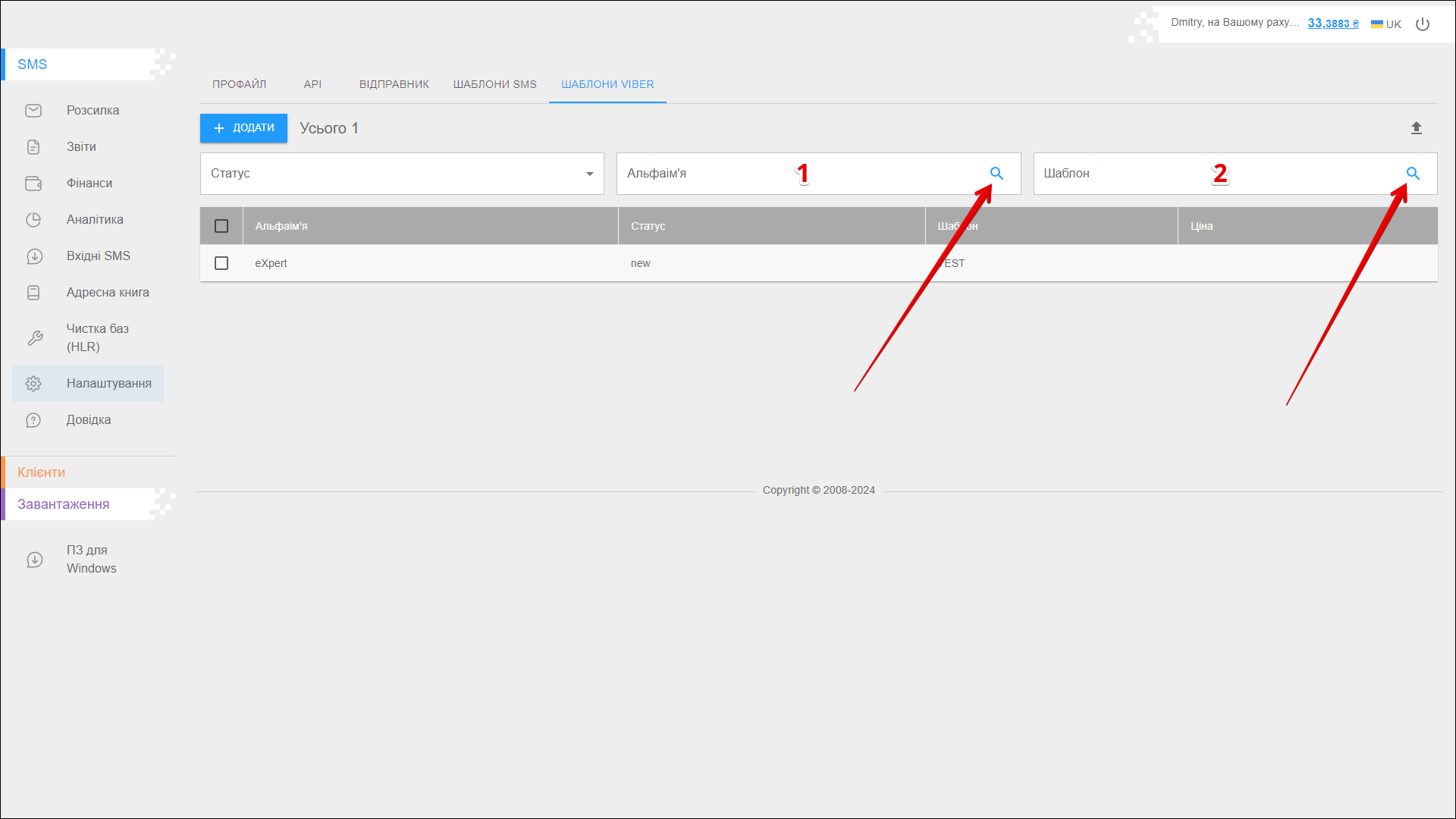1456x819 pixels.
Task: Click the search icon in Альфаім'я field
Action: point(996,174)
